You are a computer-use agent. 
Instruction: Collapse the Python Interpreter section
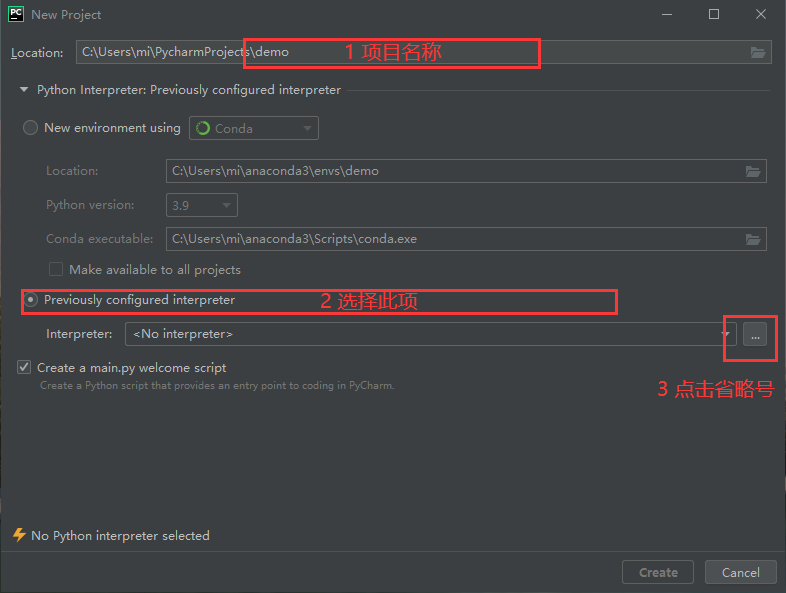(x=24, y=90)
